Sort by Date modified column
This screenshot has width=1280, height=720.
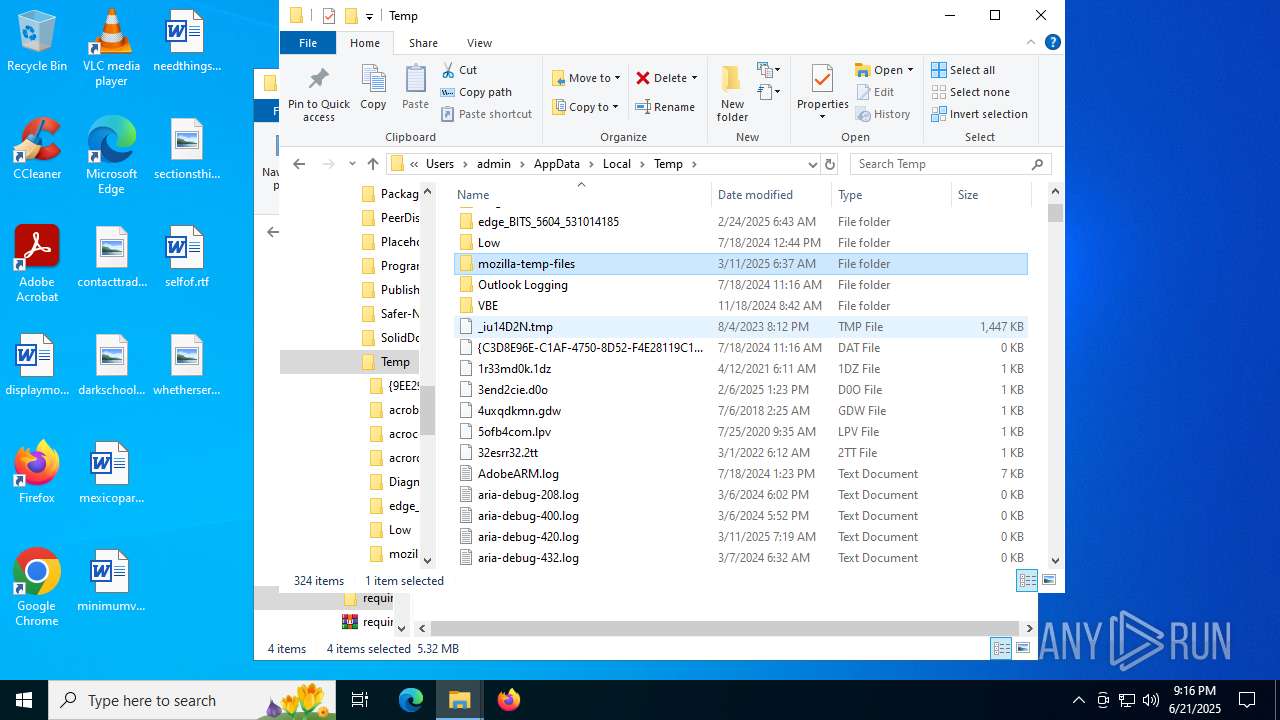[x=771, y=195]
